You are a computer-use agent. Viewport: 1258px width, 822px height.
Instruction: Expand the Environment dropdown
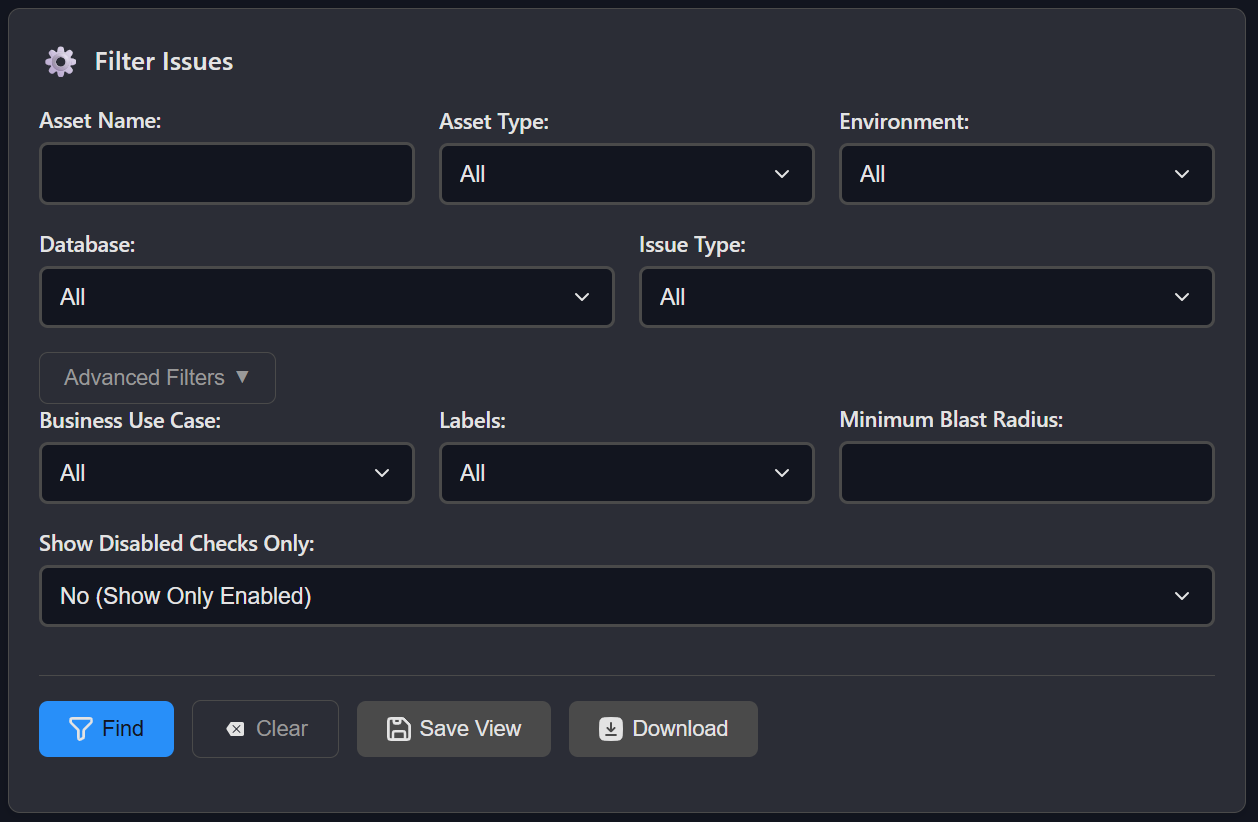pos(1026,174)
